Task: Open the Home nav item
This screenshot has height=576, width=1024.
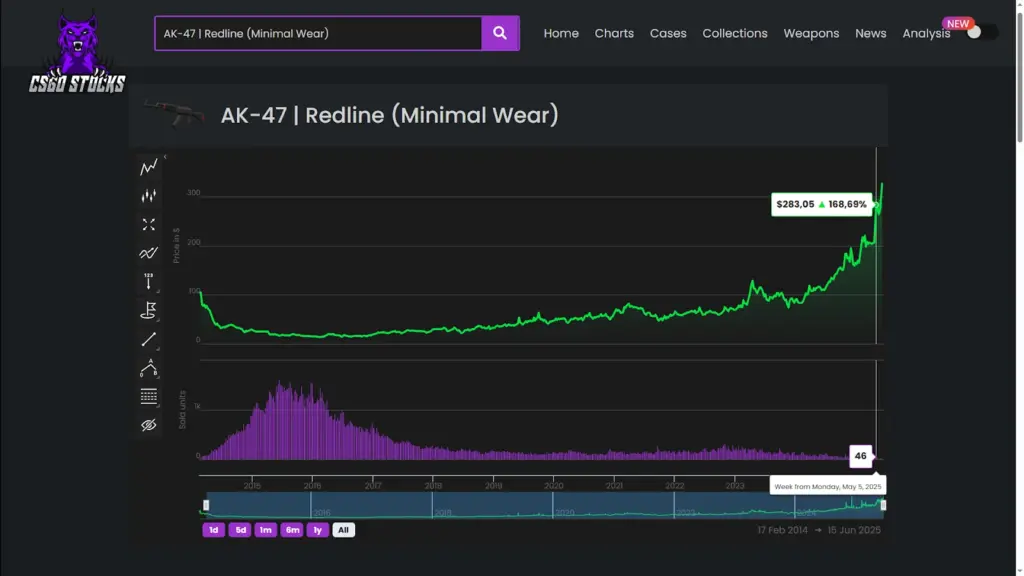Action: pyautogui.click(x=561, y=33)
